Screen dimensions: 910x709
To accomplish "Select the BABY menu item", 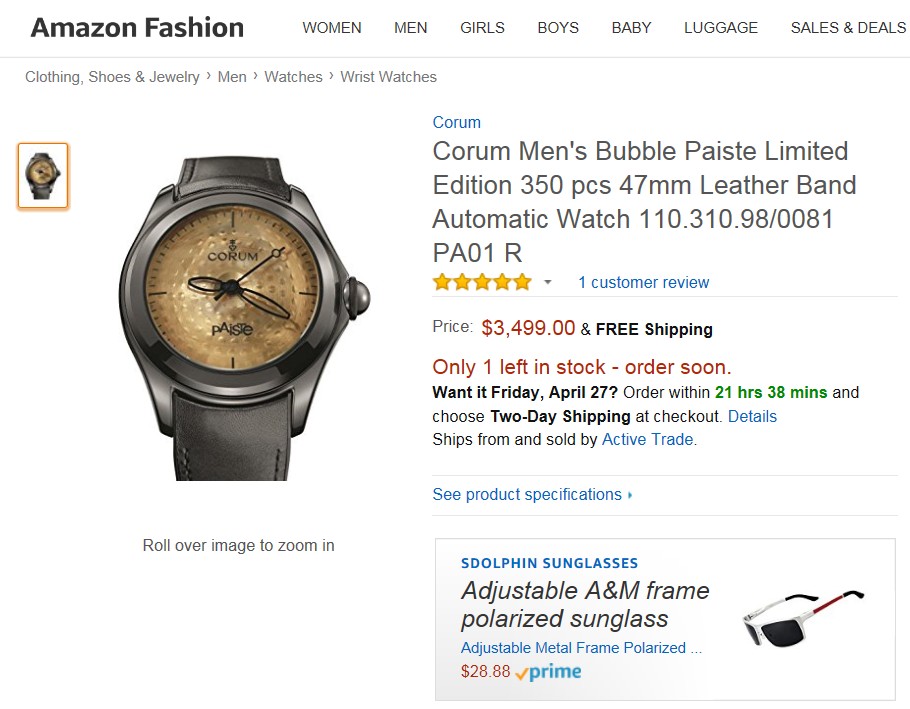I will (x=631, y=27).
